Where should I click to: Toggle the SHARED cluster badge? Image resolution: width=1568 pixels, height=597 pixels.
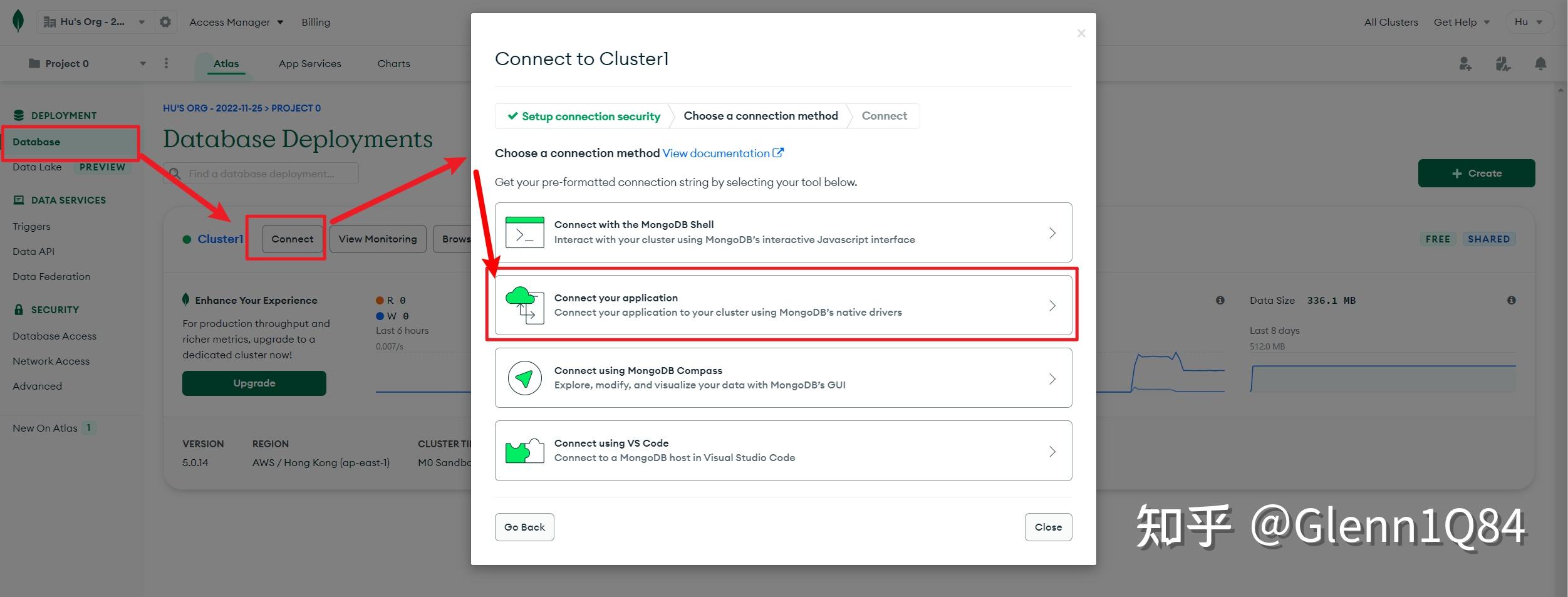pos(1490,239)
